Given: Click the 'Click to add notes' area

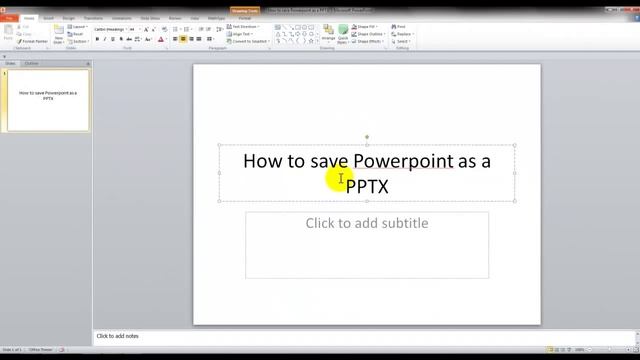Looking at the screenshot, I should pos(363,336).
